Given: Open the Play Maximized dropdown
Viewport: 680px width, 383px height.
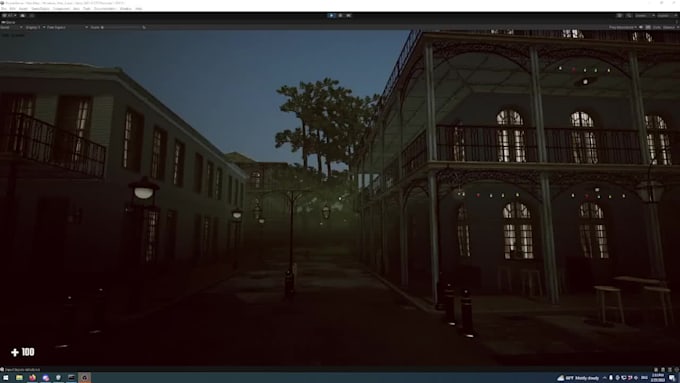Looking at the screenshot, I should coord(623,27).
